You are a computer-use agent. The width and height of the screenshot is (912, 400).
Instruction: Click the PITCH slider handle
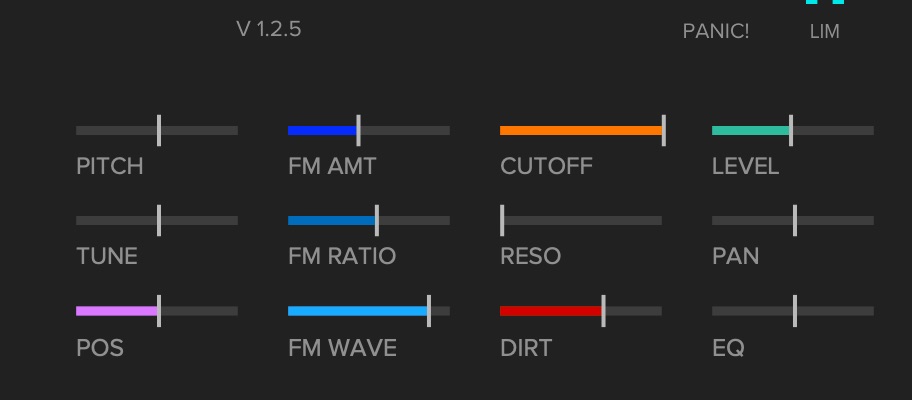[159, 130]
